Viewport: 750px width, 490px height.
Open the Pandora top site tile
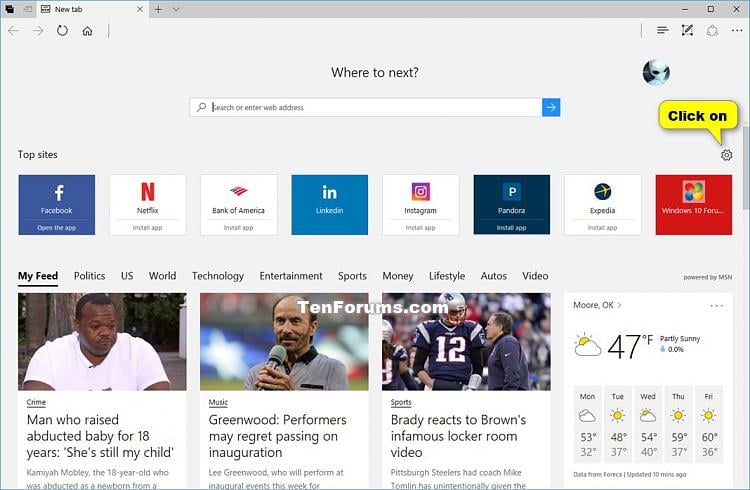tap(512, 205)
